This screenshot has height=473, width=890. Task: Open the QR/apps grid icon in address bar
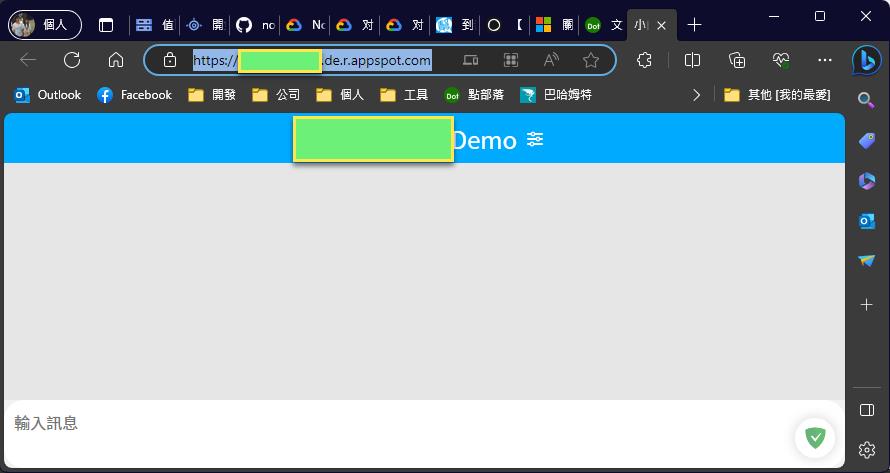click(511, 60)
